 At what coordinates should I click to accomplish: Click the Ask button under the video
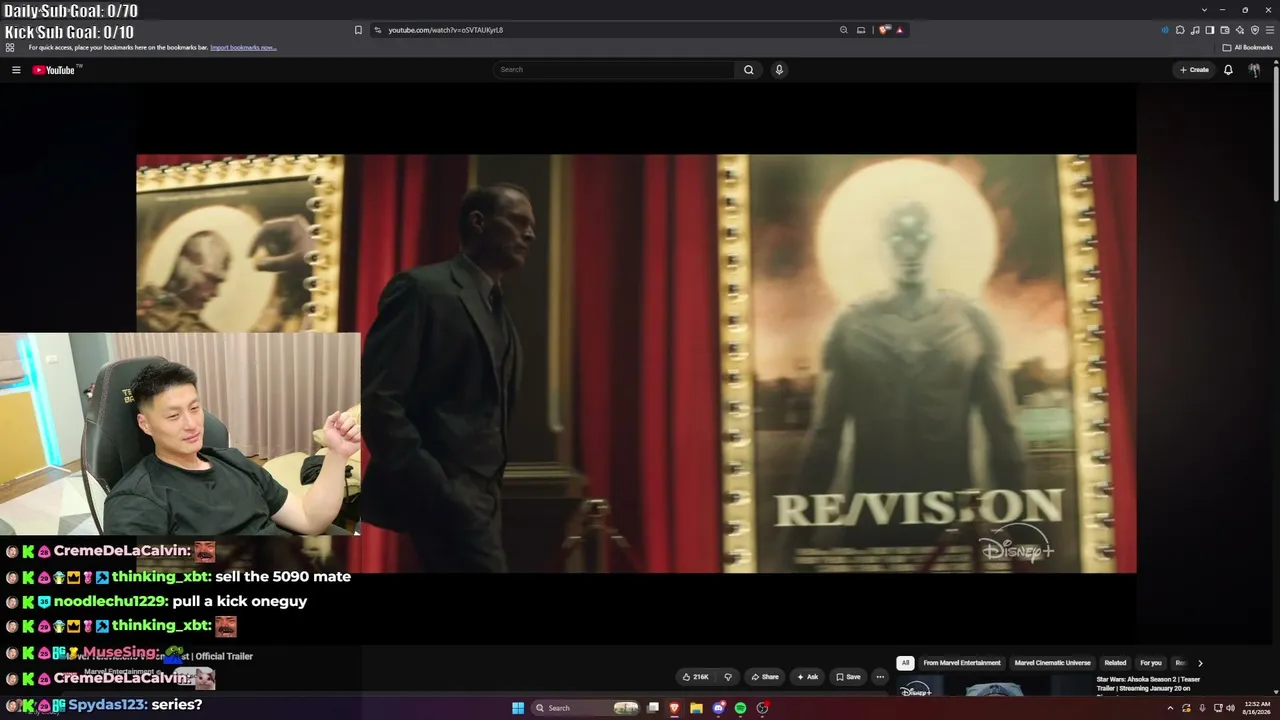pyautogui.click(x=807, y=677)
